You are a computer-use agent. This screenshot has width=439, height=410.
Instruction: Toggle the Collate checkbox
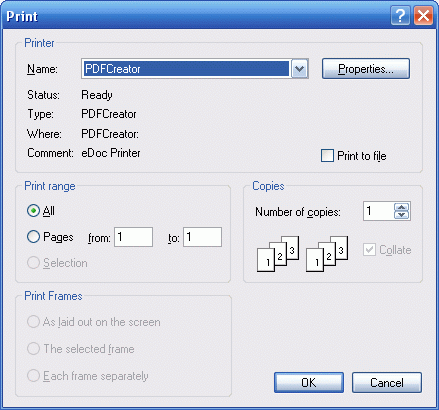[369, 250]
